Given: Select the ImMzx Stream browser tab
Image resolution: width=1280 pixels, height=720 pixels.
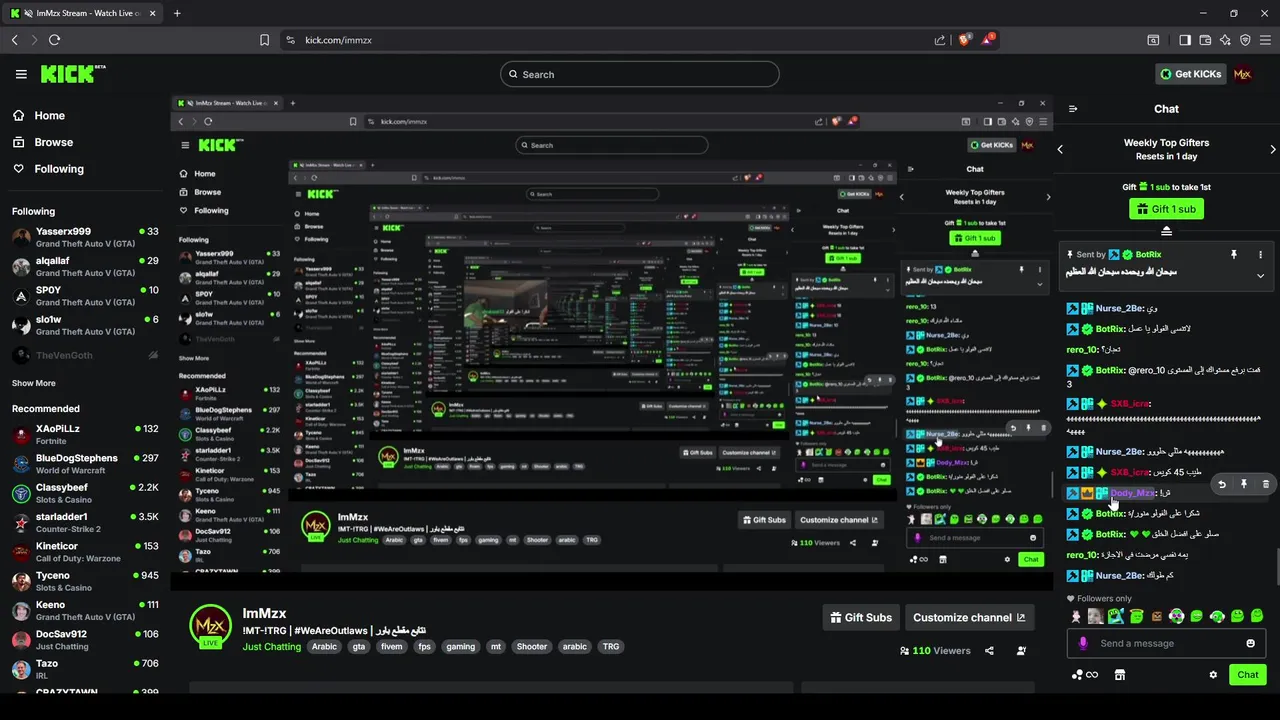Looking at the screenshot, I should pos(83,13).
